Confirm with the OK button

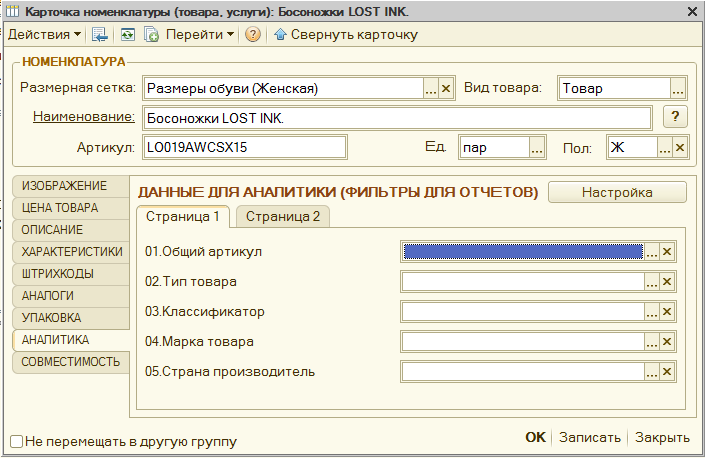click(535, 437)
